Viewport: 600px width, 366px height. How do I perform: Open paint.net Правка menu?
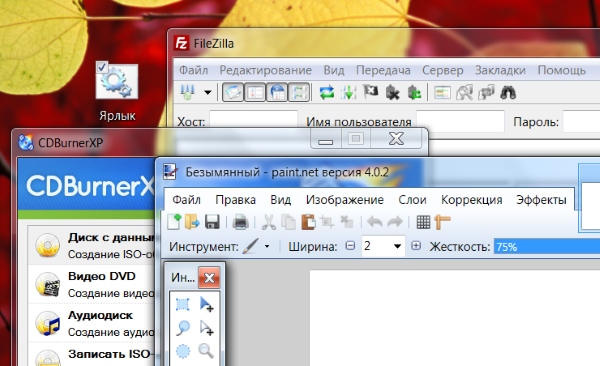[x=235, y=199]
